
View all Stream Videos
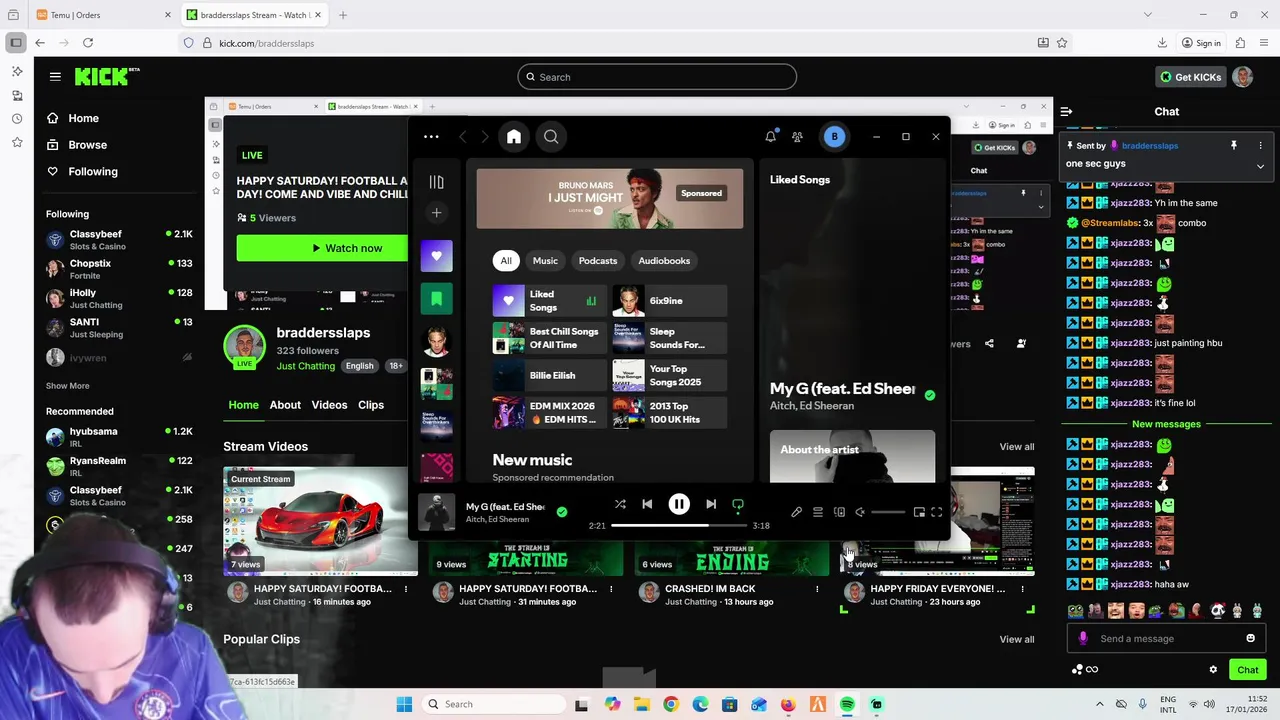(x=1017, y=447)
